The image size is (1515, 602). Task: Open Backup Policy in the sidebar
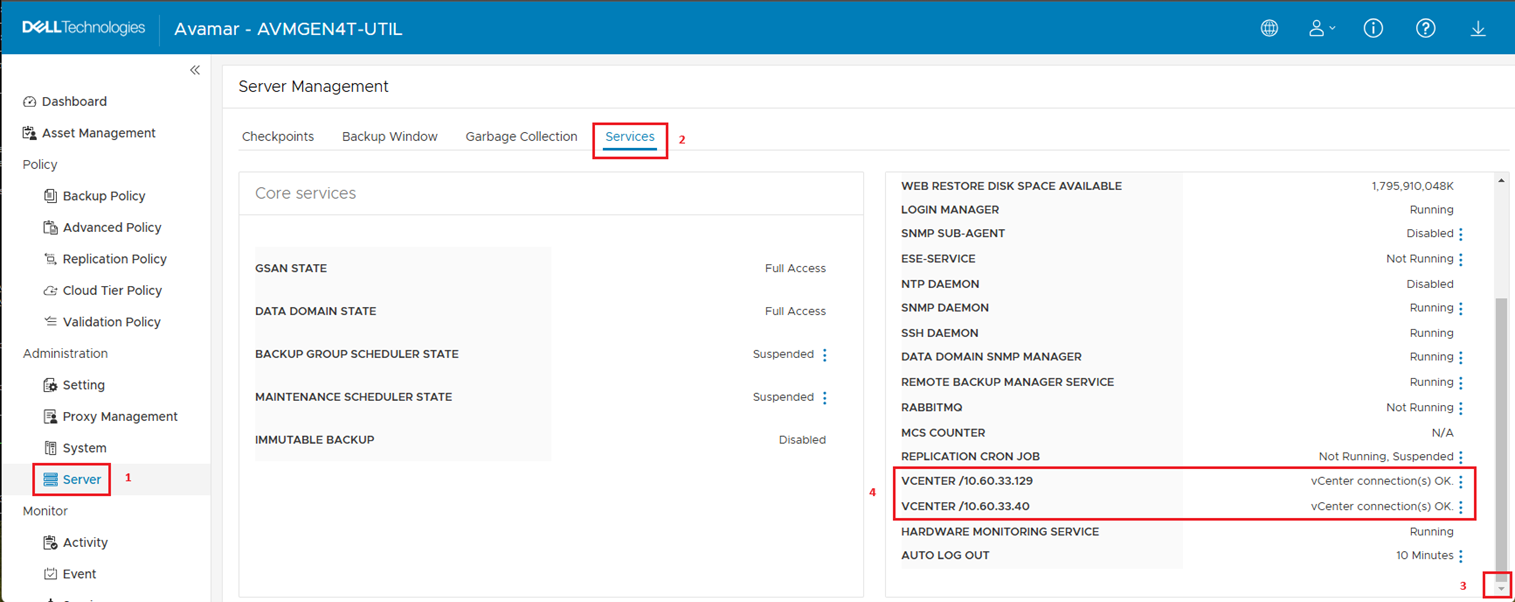click(104, 196)
